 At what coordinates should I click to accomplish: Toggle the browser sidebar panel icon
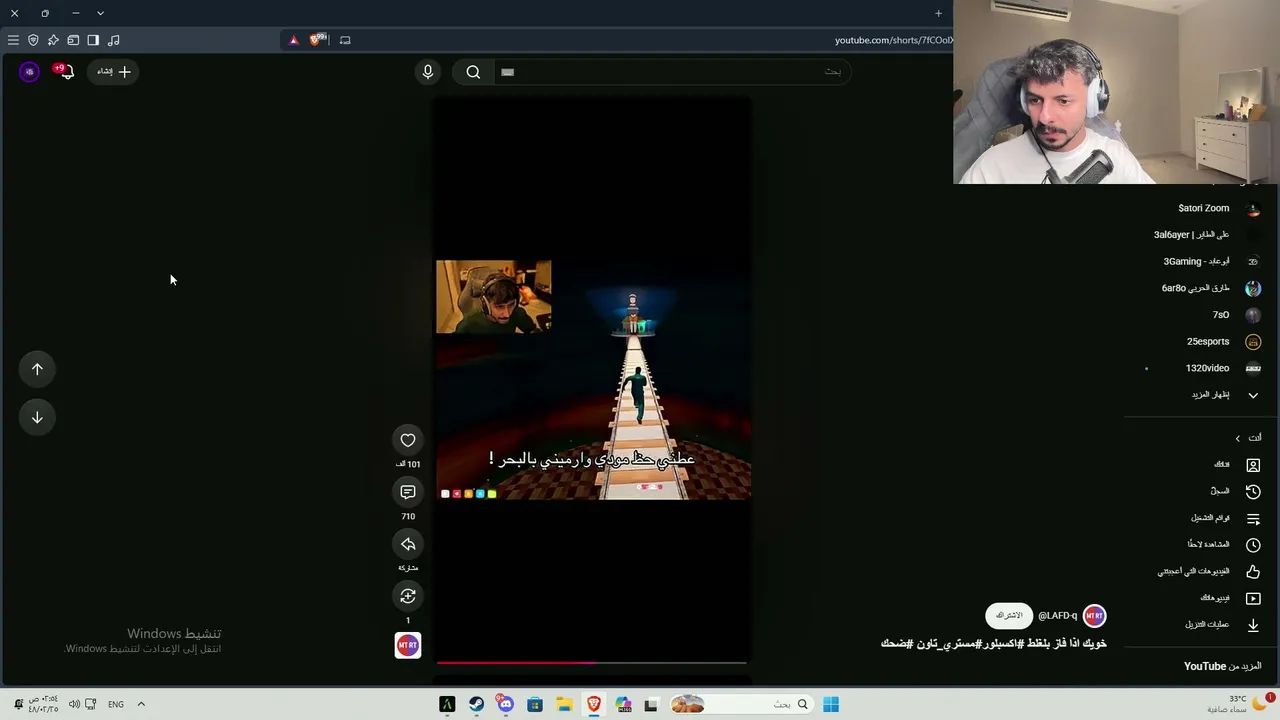[93, 40]
